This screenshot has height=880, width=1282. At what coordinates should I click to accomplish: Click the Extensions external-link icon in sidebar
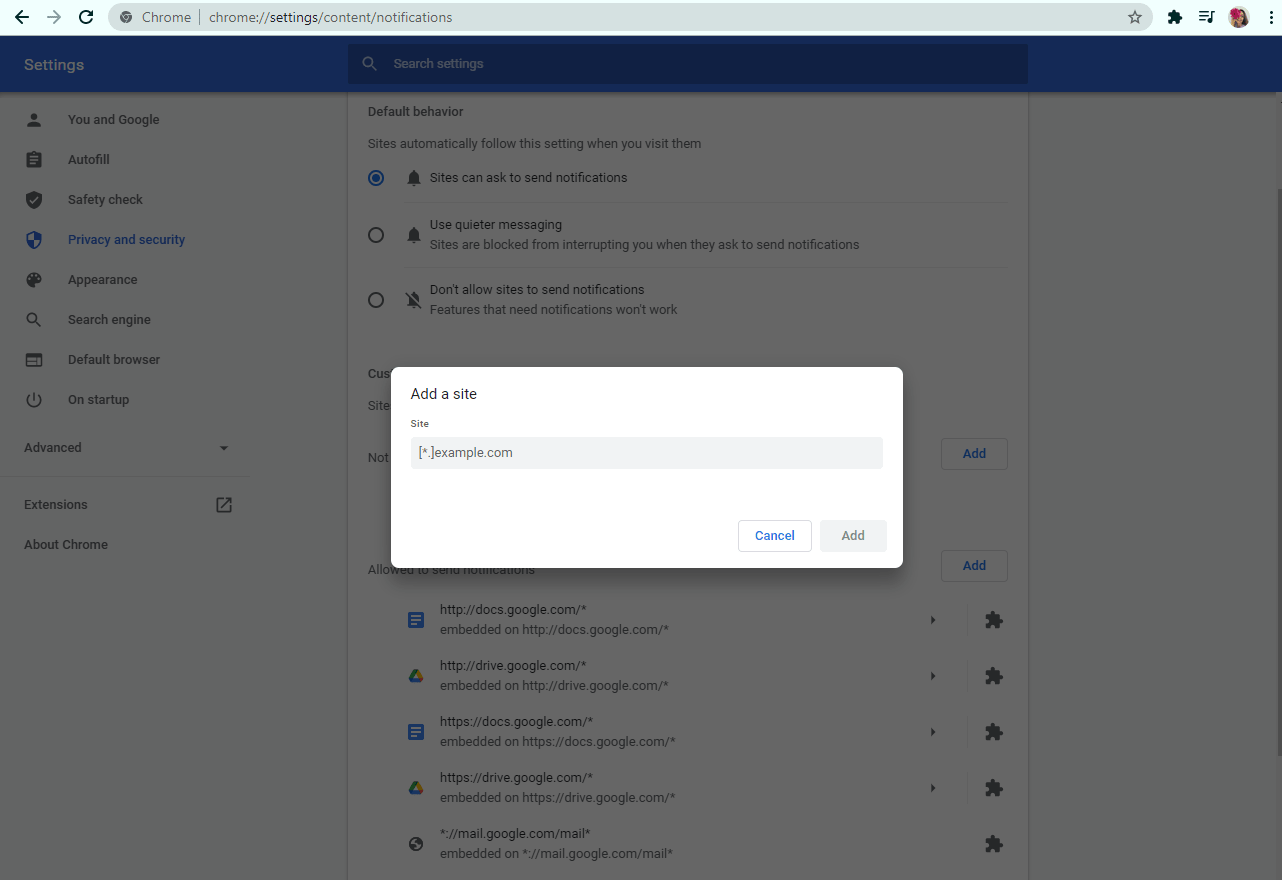(224, 505)
